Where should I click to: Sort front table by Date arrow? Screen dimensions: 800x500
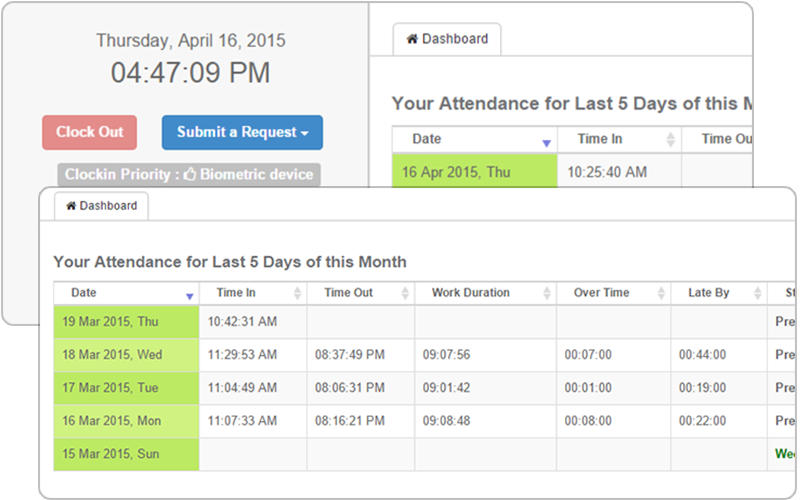(x=190, y=295)
